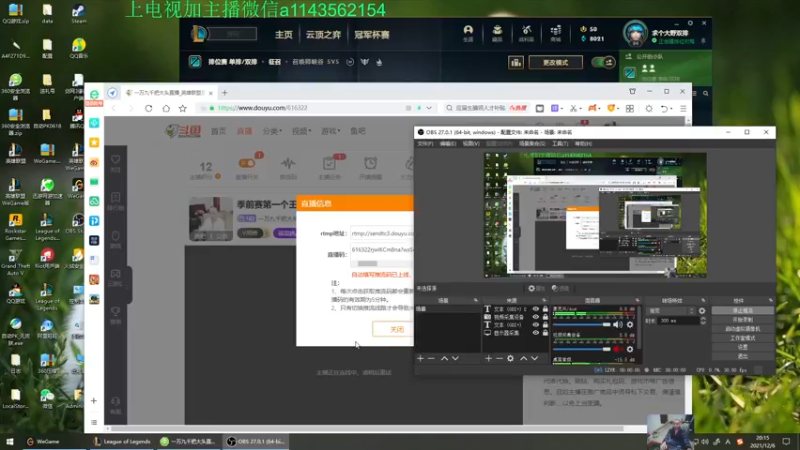Open OBS 编辑 menu
The image size is (800, 450).
click(447, 144)
